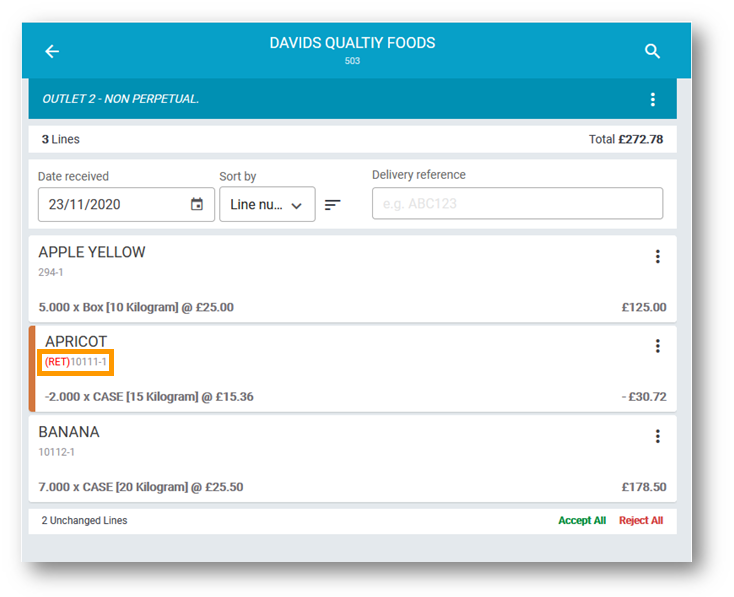Click product code 10112-1
The height and width of the screenshot is (597, 734).
[56, 452]
